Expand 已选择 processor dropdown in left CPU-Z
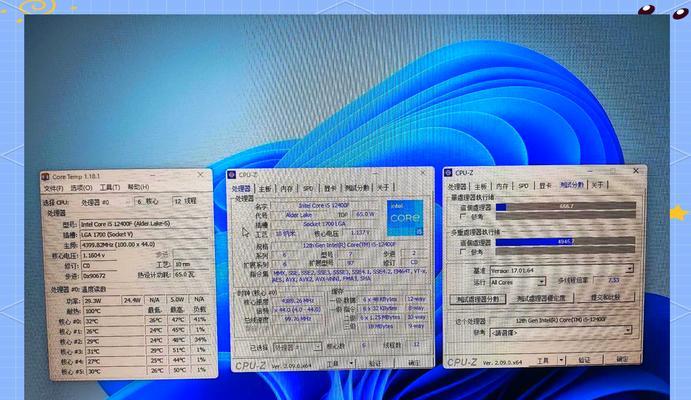Image resolution: width=691 pixels, height=400 pixels. coord(297,347)
